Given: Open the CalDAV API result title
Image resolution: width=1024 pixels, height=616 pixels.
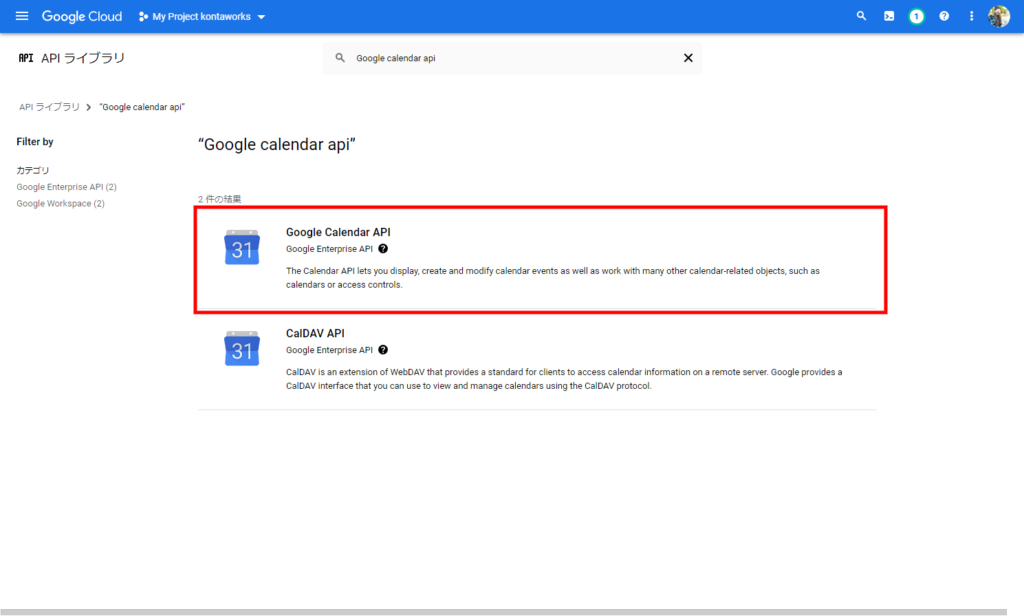Looking at the screenshot, I should [315, 333].
